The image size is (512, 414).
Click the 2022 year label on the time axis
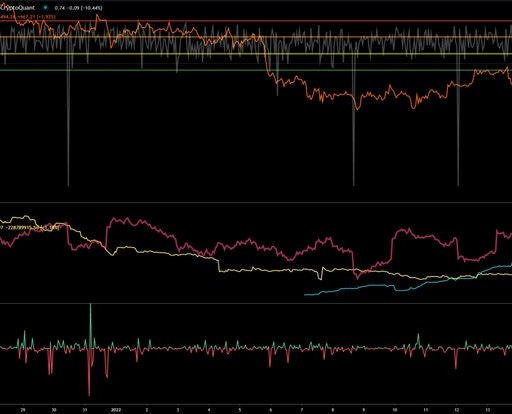pos(116,410)
